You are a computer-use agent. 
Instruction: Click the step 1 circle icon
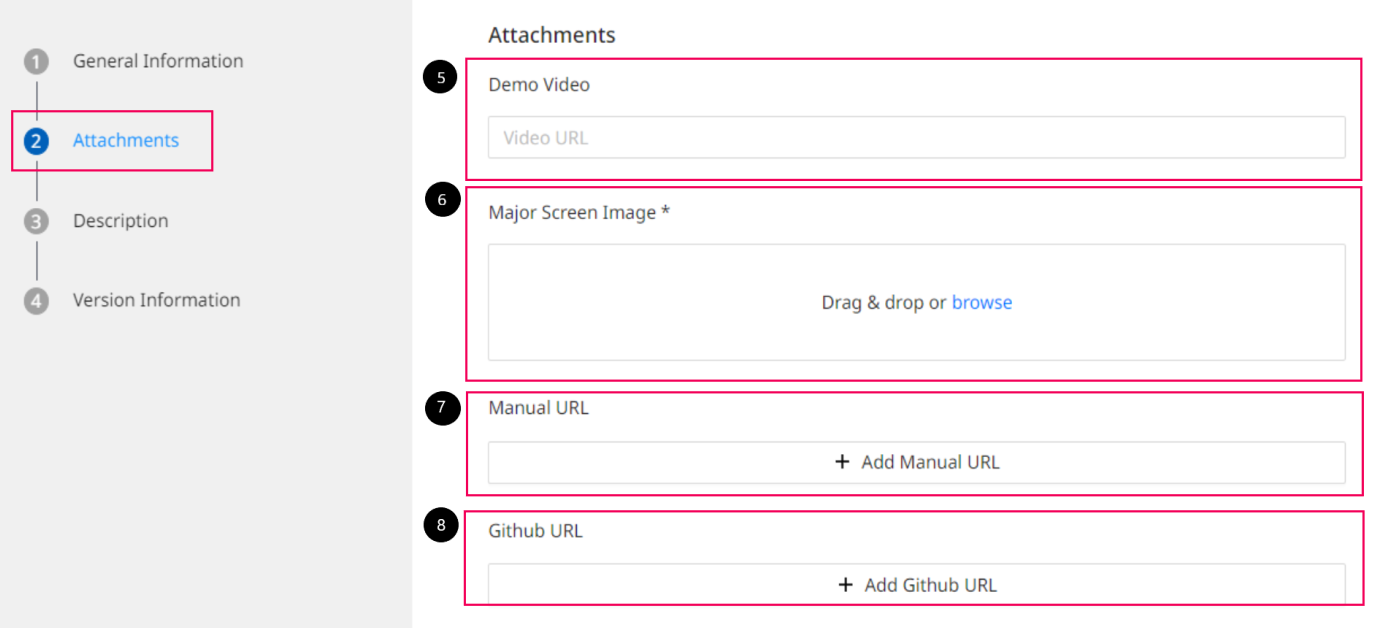point(36,62)
